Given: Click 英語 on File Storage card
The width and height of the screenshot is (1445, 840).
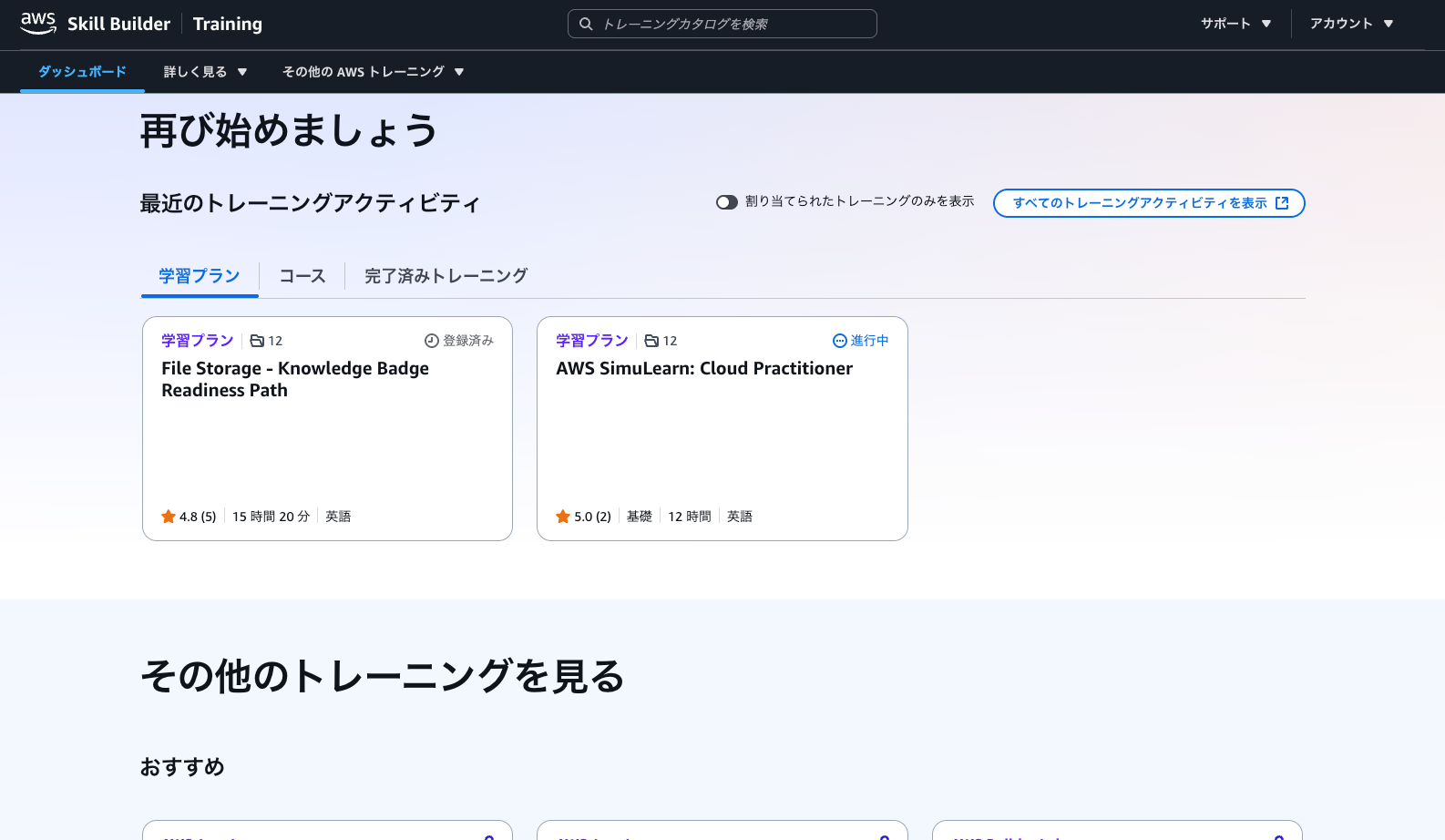Looking at the screenshot, I should pyautogui.click(x=338, y=517).
